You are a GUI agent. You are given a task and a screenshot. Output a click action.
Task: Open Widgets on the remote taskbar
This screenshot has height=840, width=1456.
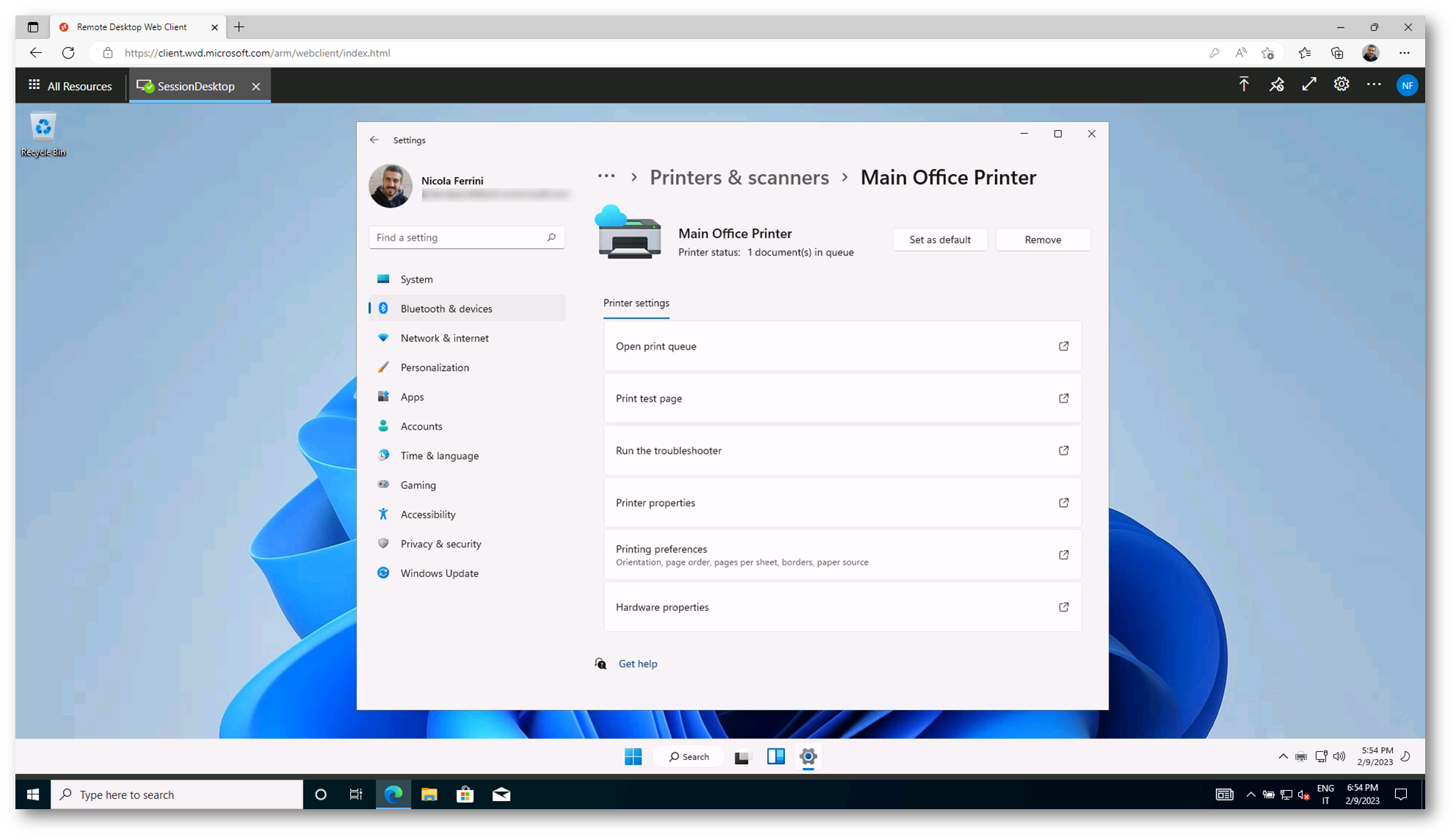point(775,756)
